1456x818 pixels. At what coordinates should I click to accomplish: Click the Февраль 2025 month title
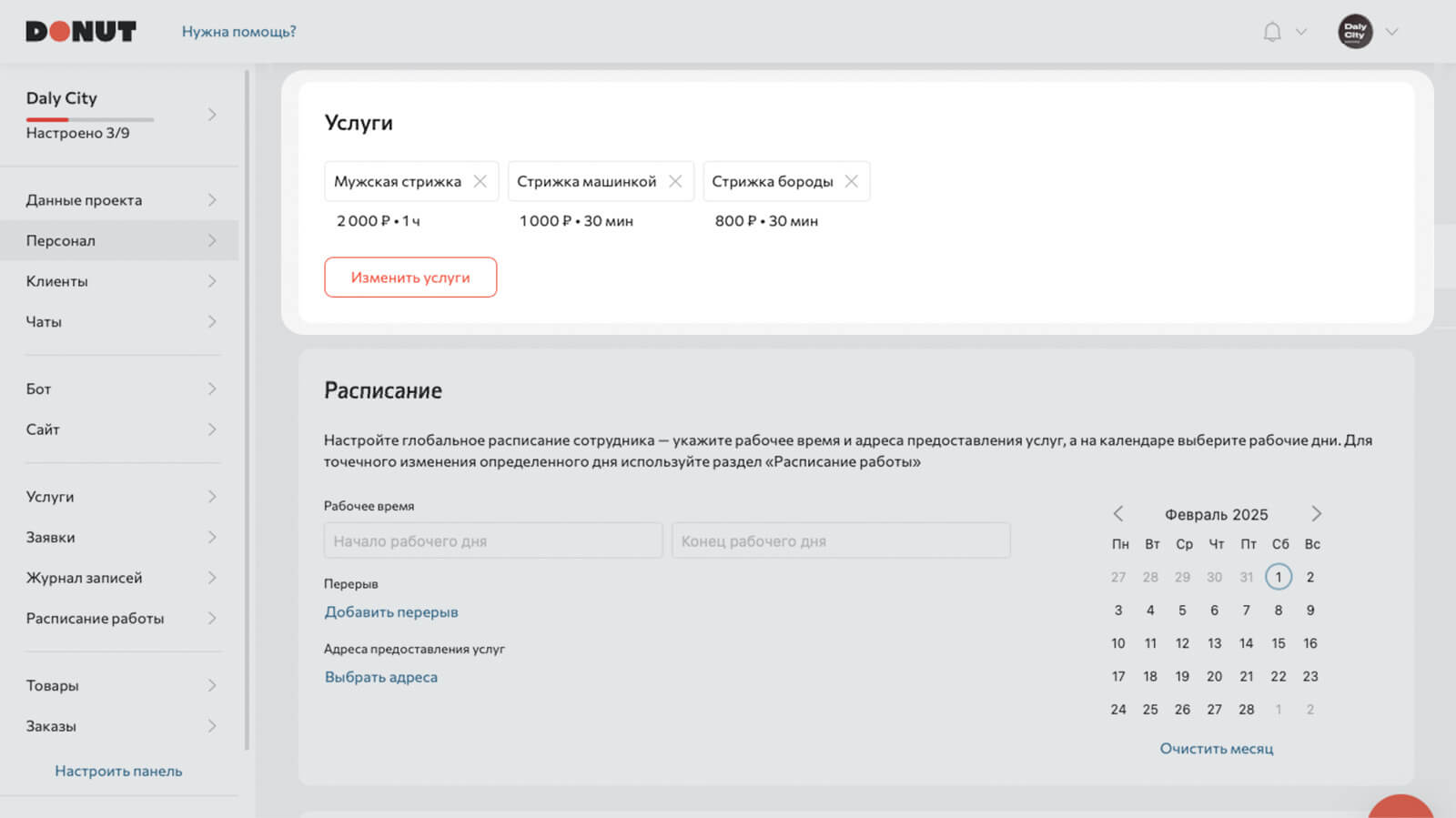coord(1217,514)
